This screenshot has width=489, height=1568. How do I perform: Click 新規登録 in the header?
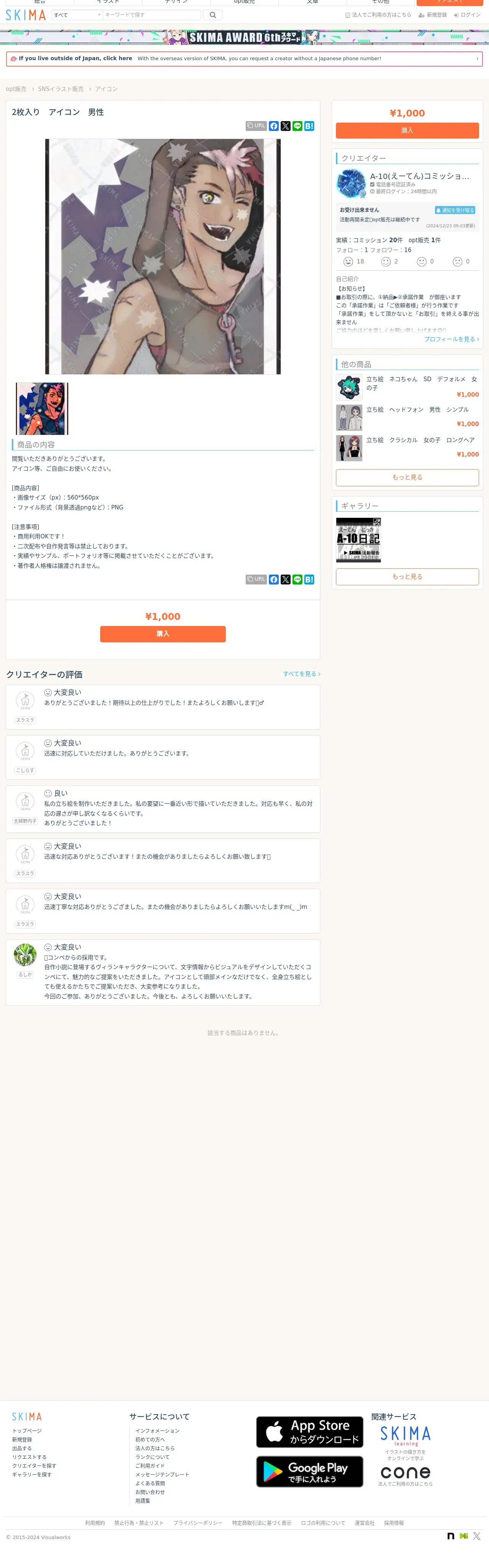(x=432, y=15)
